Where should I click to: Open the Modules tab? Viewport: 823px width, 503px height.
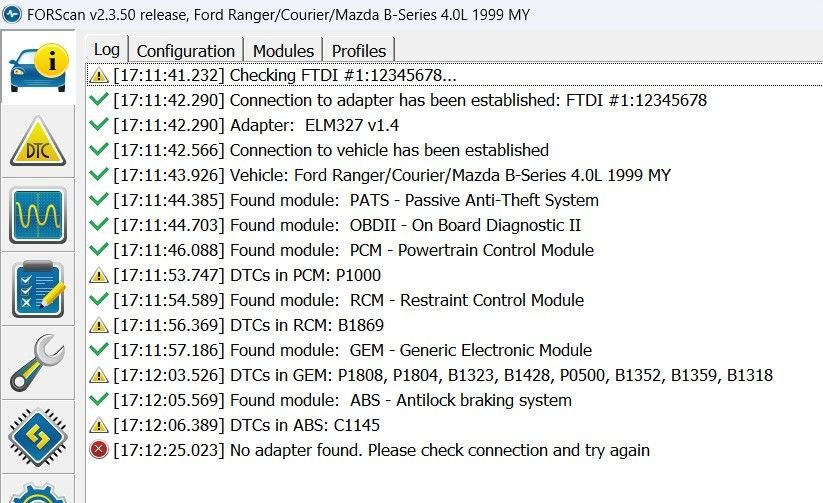point(283,50)
